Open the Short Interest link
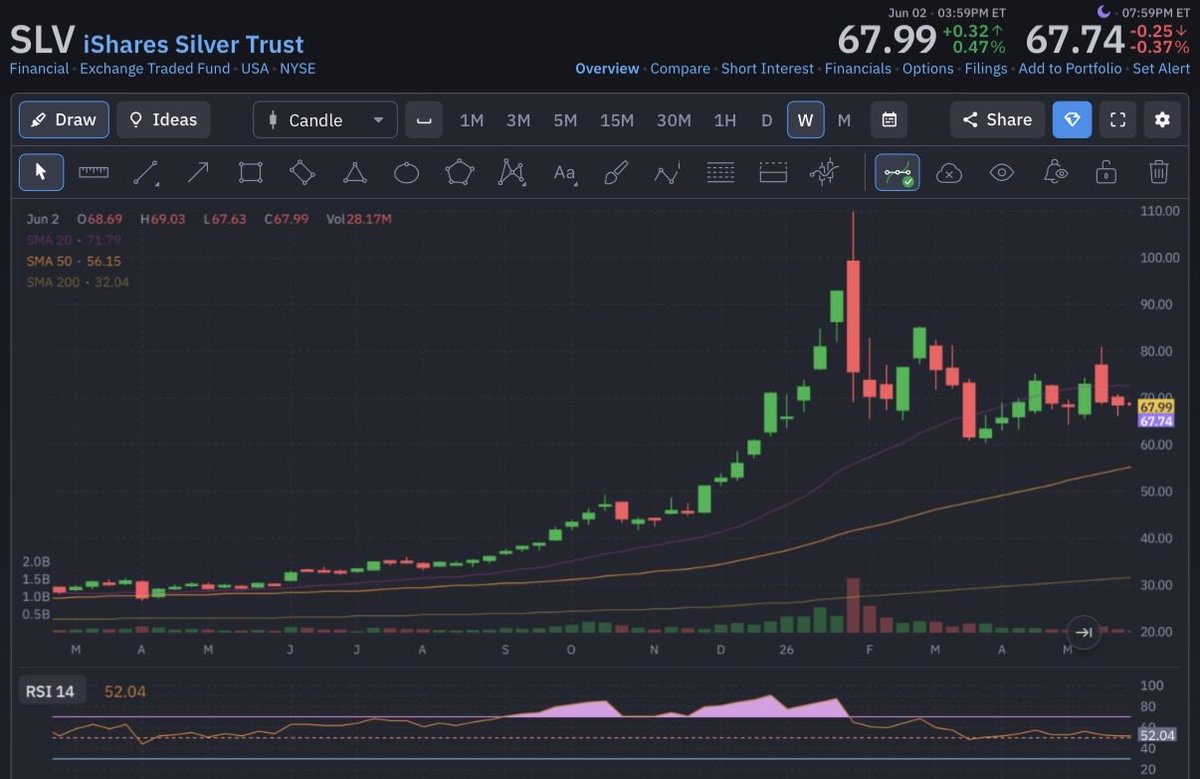1200x779 pixels. 767,69
